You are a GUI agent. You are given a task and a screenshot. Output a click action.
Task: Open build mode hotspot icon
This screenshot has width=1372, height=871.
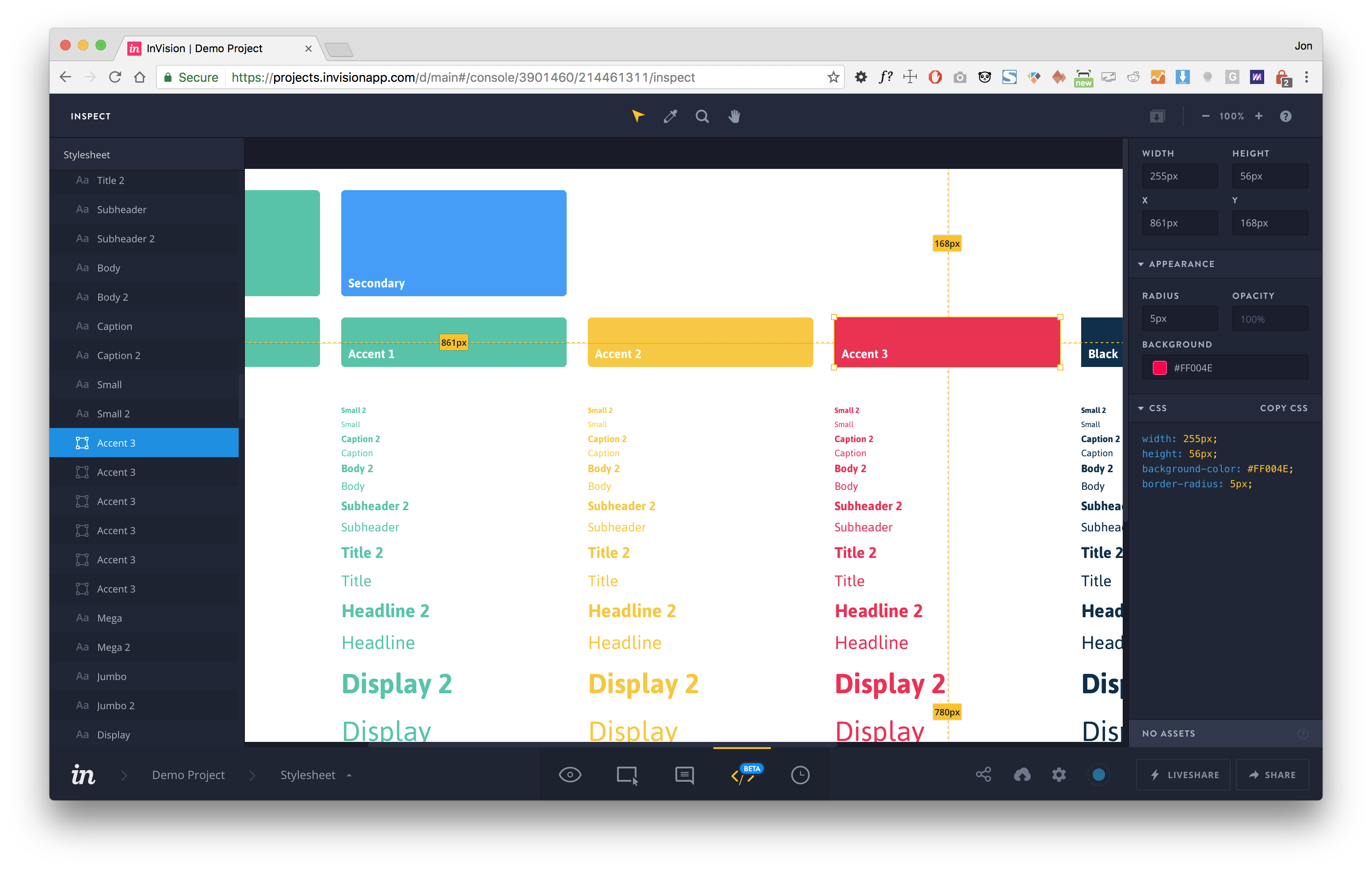click(627, 775)
